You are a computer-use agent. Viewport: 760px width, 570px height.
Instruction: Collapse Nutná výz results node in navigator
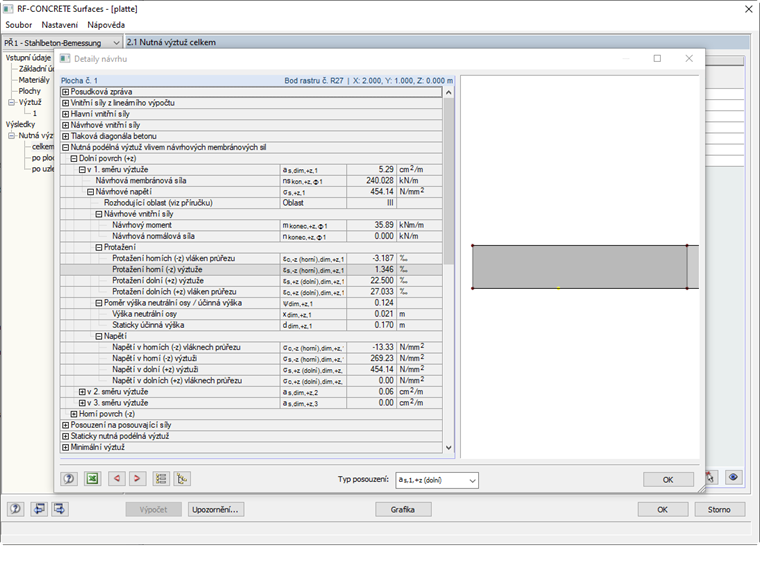[11, 136]
